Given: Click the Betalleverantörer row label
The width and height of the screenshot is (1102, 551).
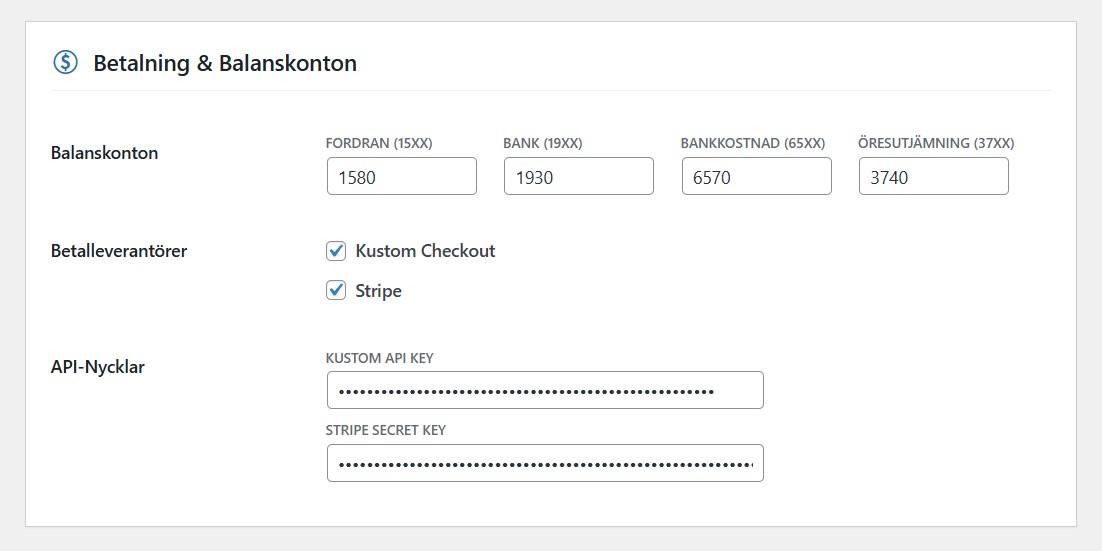Looking at the screenshot, I should pos(119,251).
